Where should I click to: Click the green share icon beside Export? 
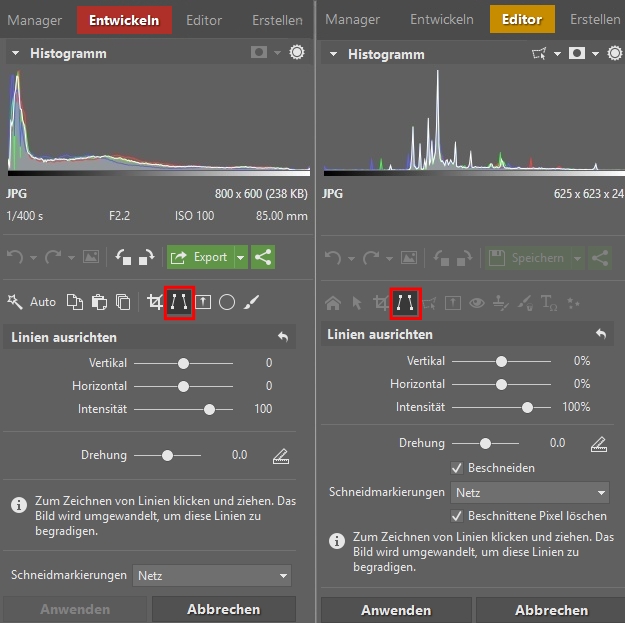coord(264,257)
